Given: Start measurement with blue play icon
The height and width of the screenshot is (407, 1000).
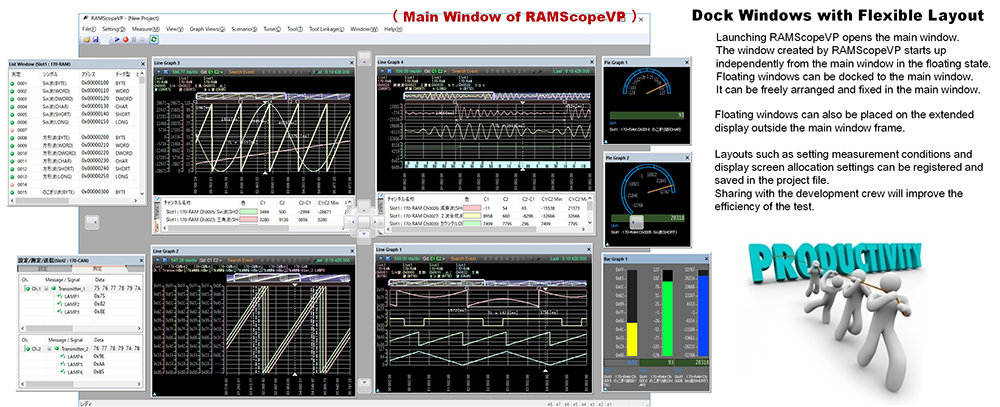Looking at the screenshot, I should [x=117, y=40].
